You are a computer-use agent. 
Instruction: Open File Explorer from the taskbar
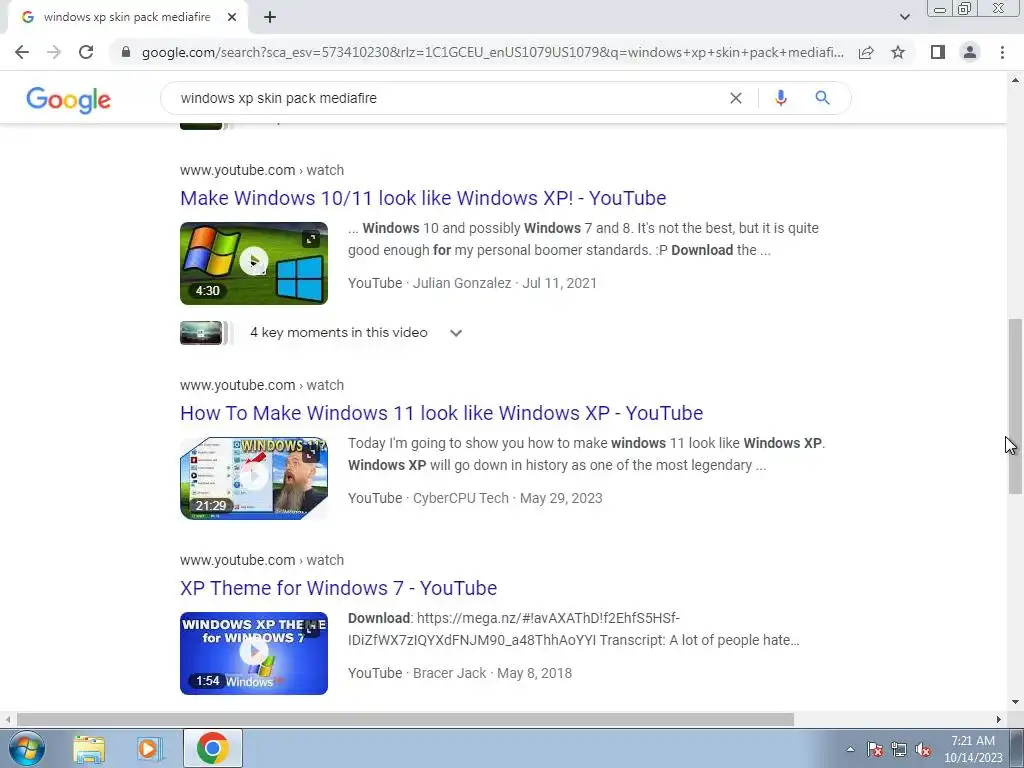point(89,748)
